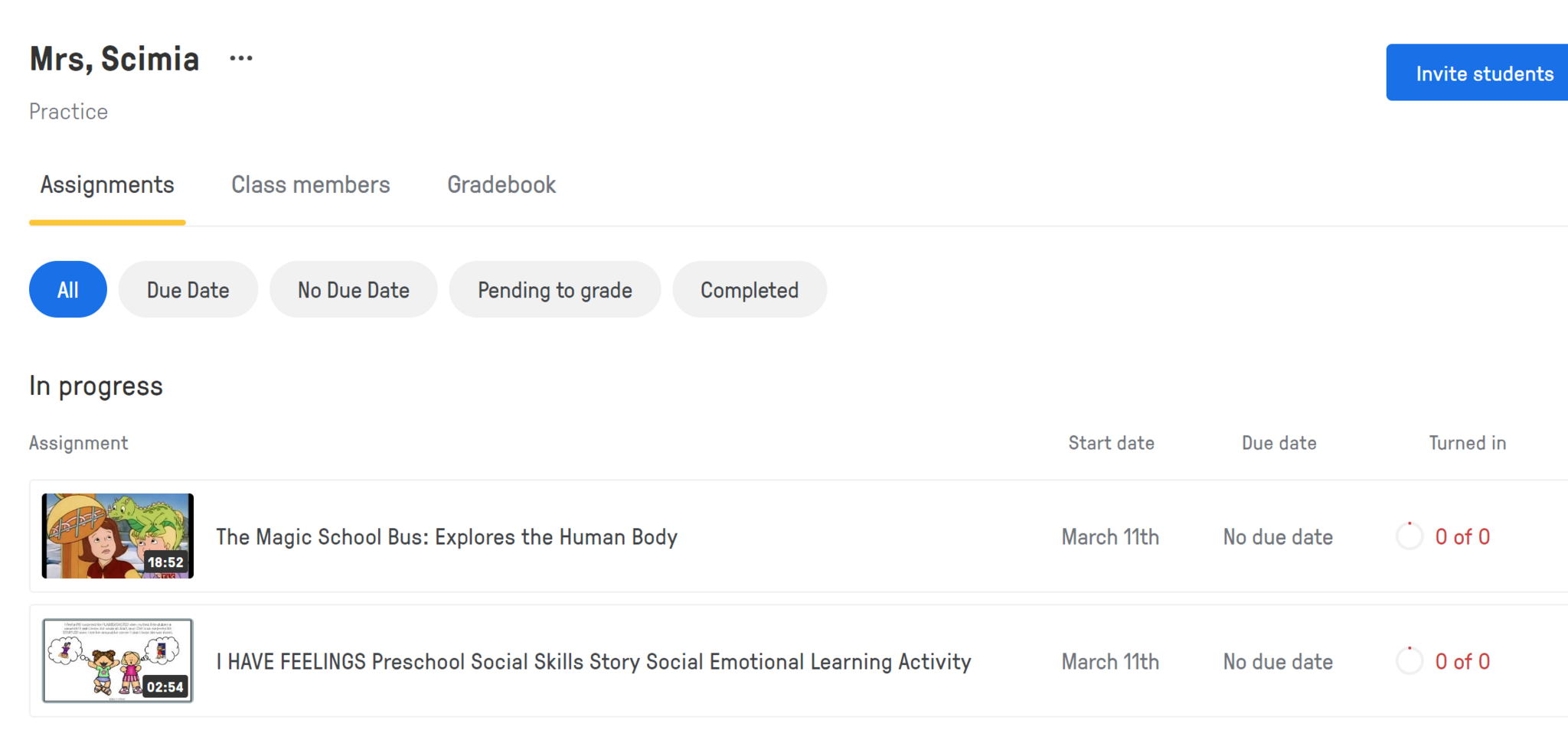1568x743 pixels.
Task: Filter by Pending to grade
Action: [x=554, y=290]
